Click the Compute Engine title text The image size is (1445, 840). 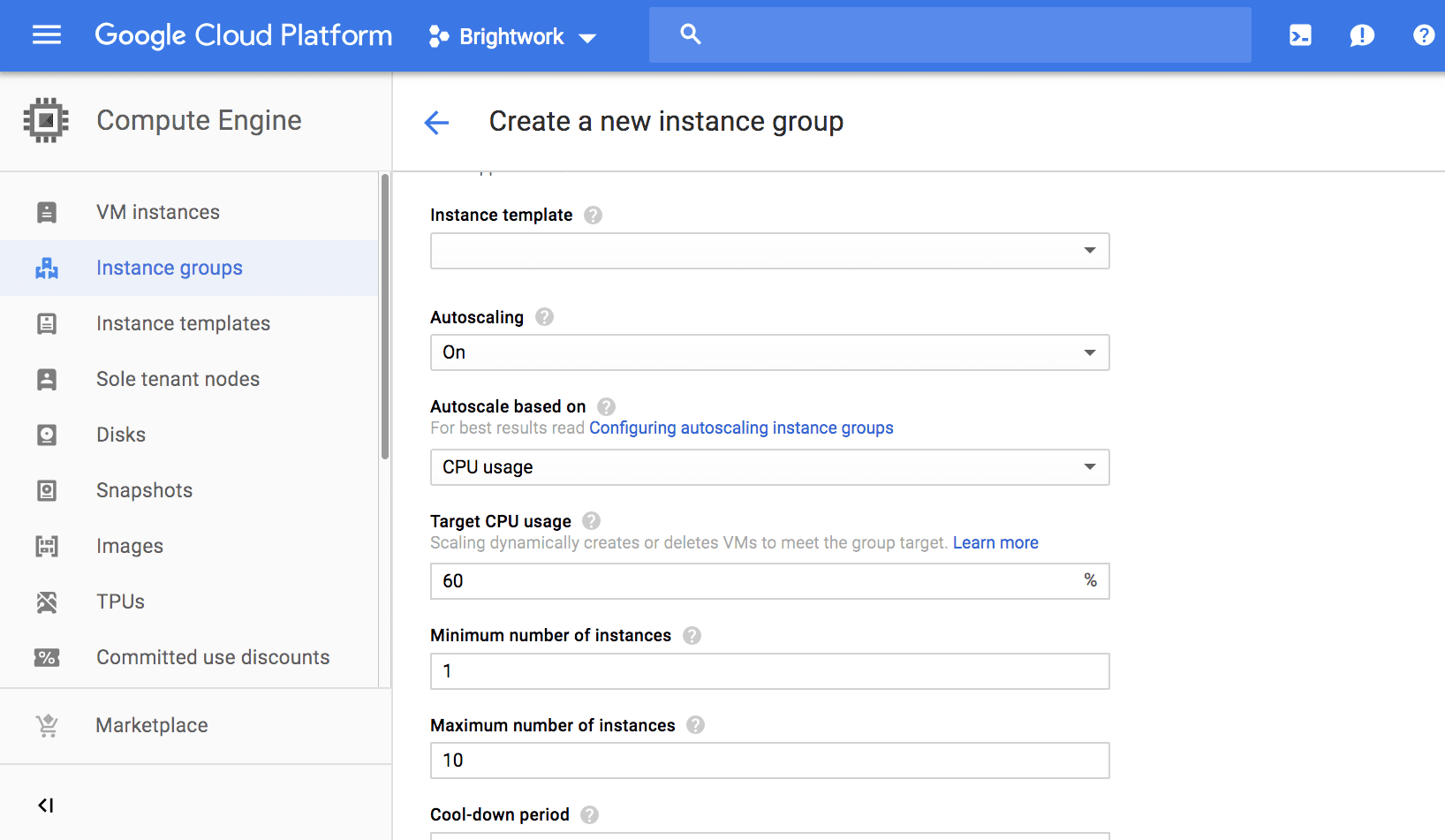click(x=199, y=120)
